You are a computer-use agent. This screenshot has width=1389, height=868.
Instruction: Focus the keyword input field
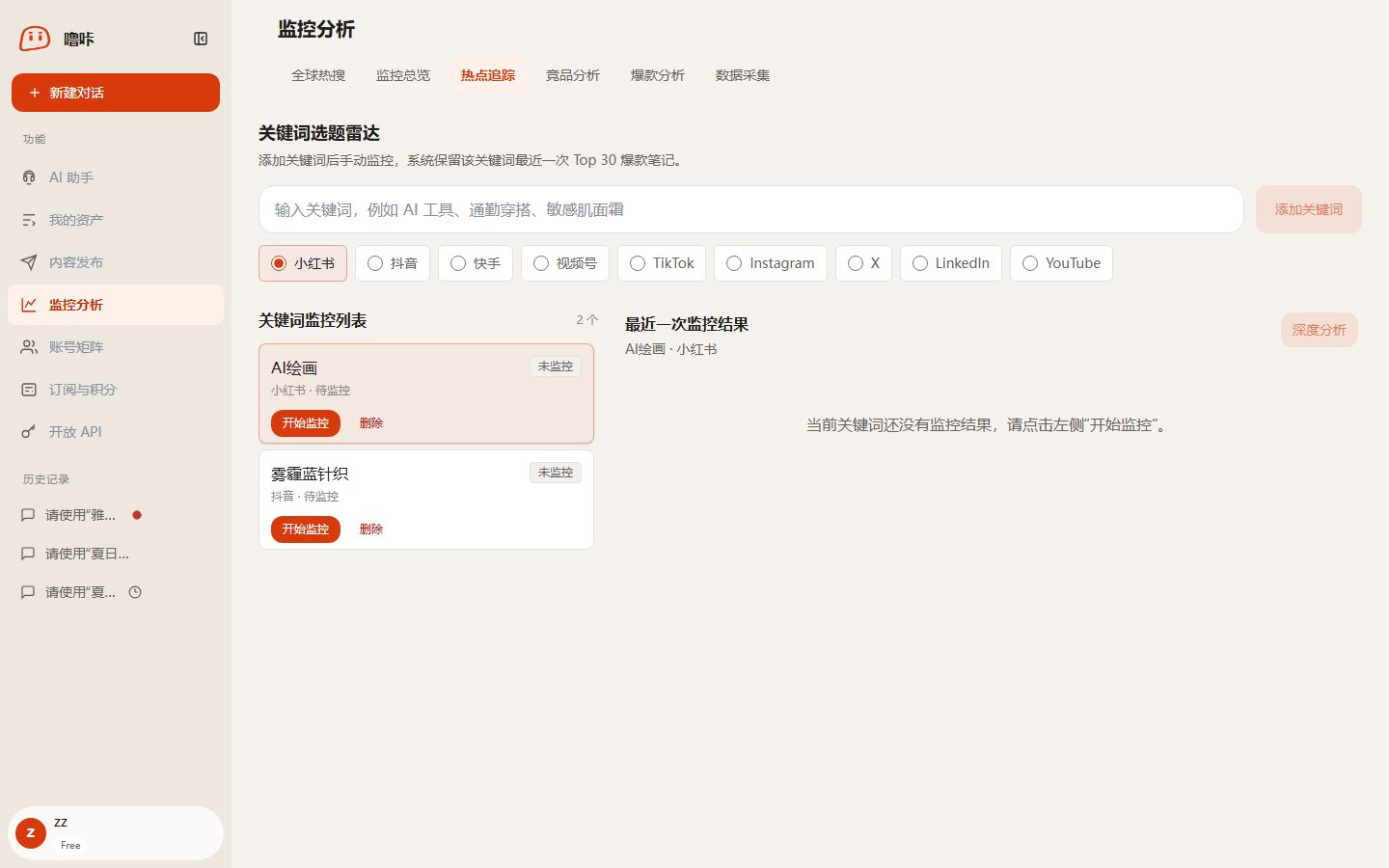[751, 209]
